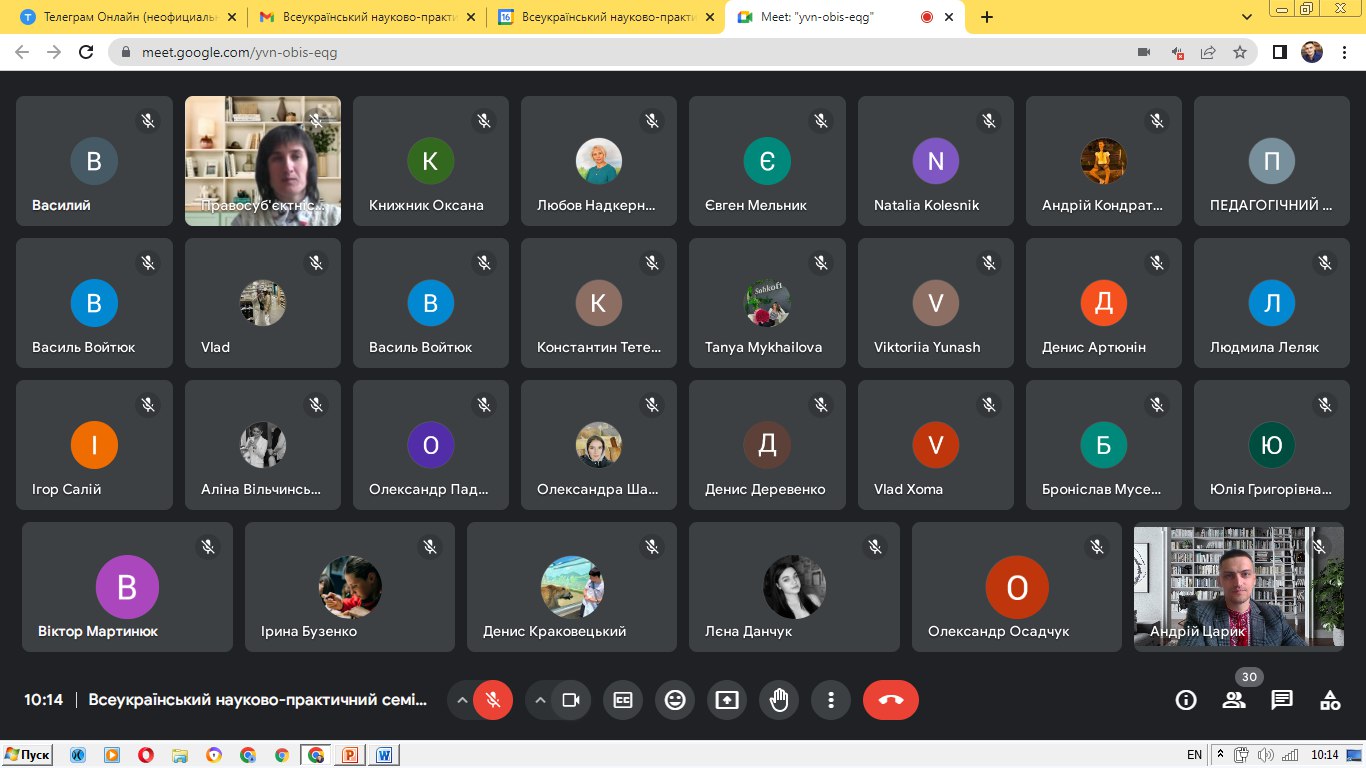Expand audio settings arrow beside microphone
This screenshot has height=768, width=1366.
click(461, 700)
